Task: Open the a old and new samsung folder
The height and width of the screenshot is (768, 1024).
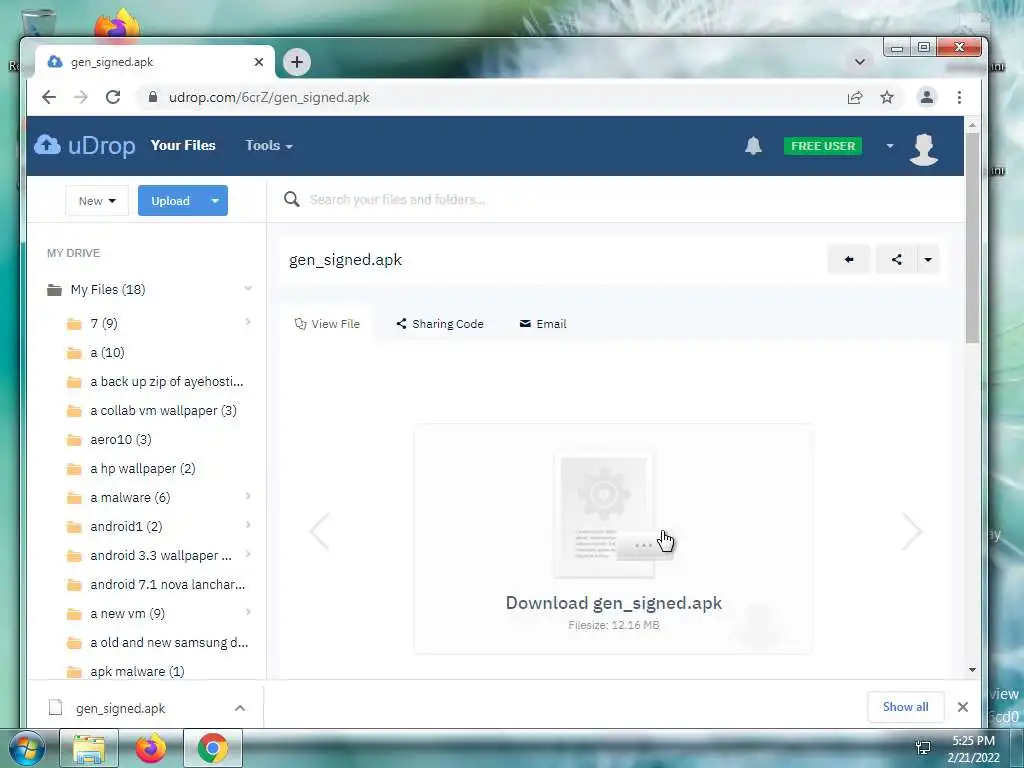Action: pos(168,643)
